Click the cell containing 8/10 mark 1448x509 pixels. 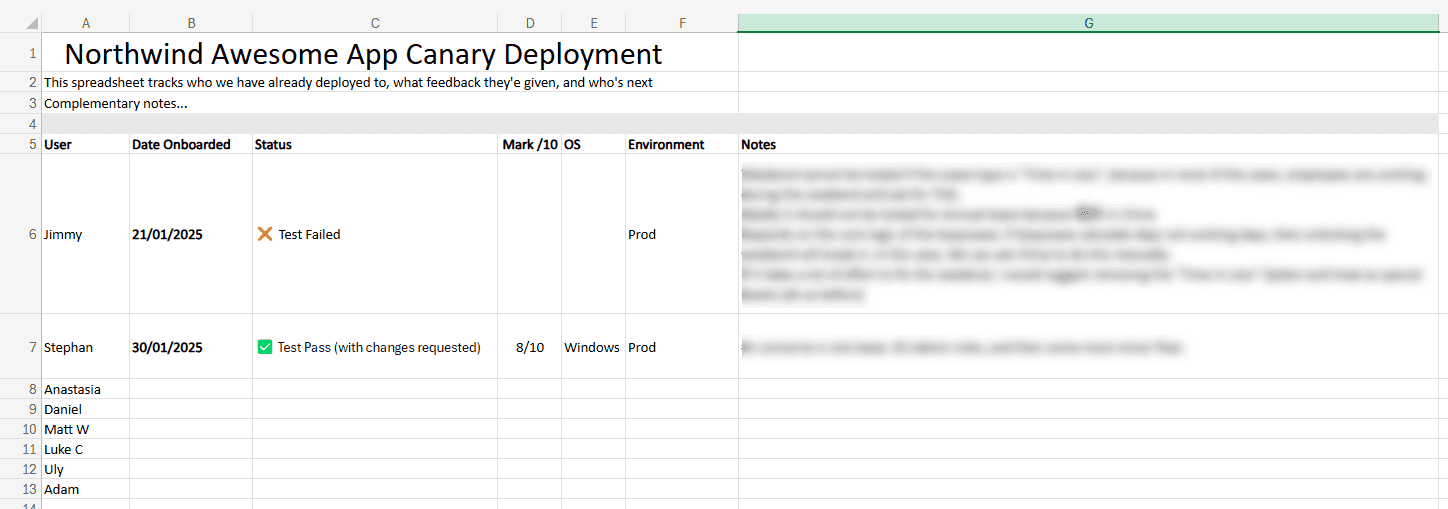529,347
